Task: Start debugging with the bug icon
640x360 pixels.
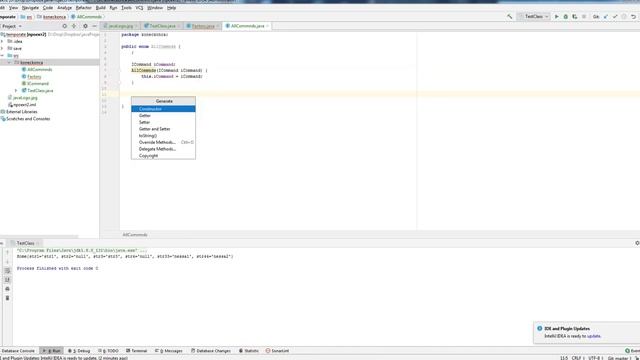Action: (566, 17)
